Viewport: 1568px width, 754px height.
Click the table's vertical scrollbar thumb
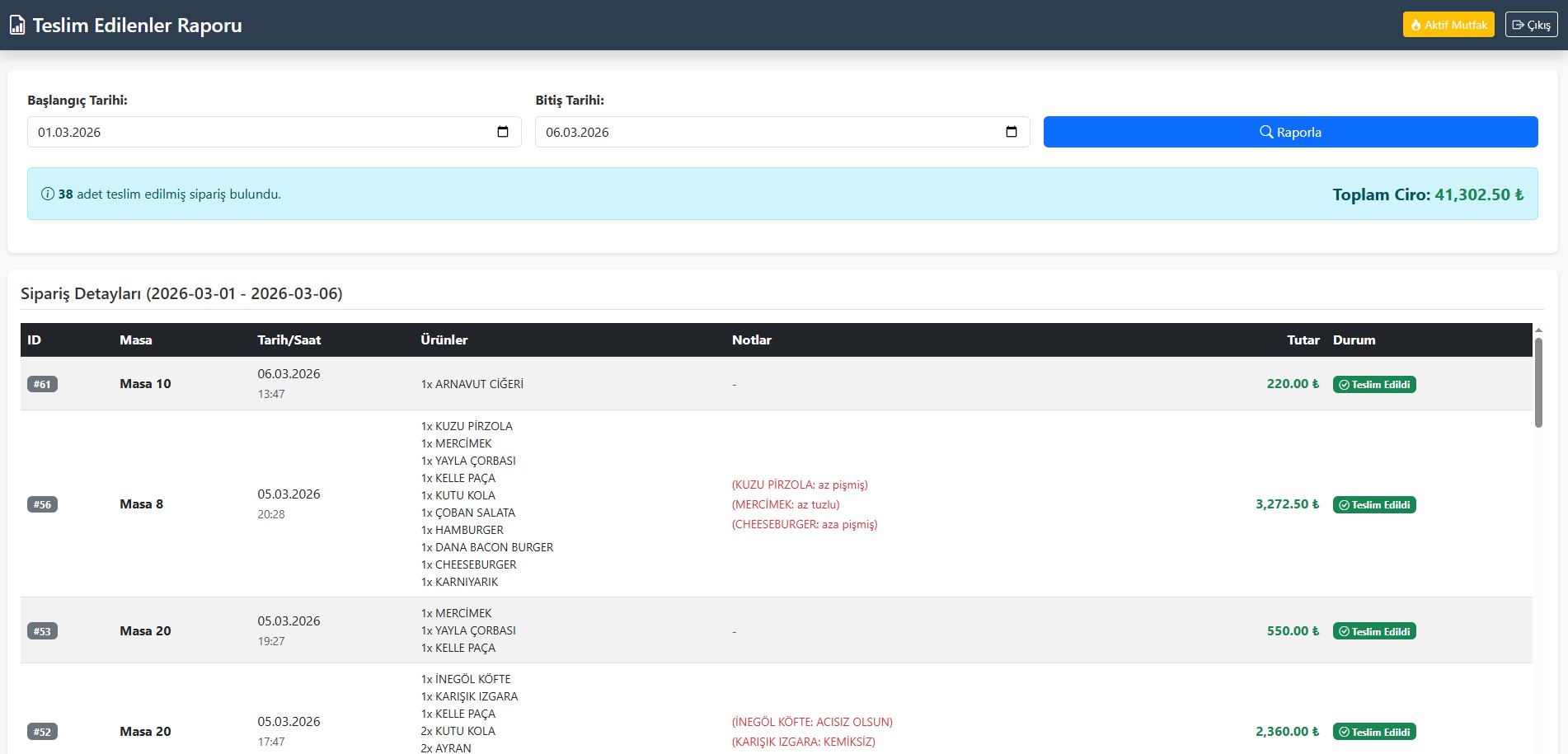pos(1538,383)
